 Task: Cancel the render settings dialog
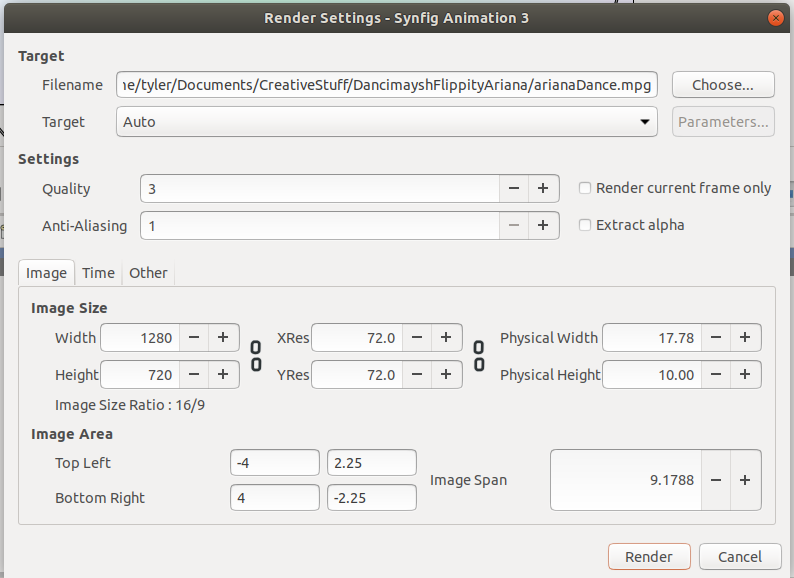pos(739,557)
